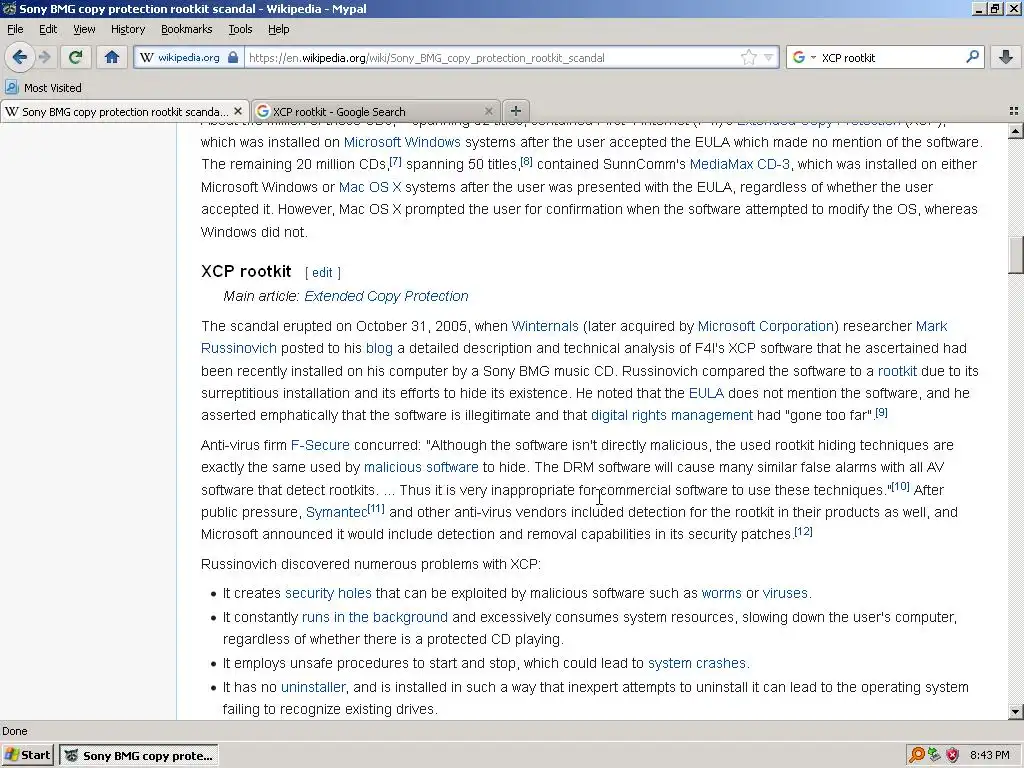Click the edit link beside XCP rootkit heading
Screen dimensions: 1024x768
pos(322,272)
